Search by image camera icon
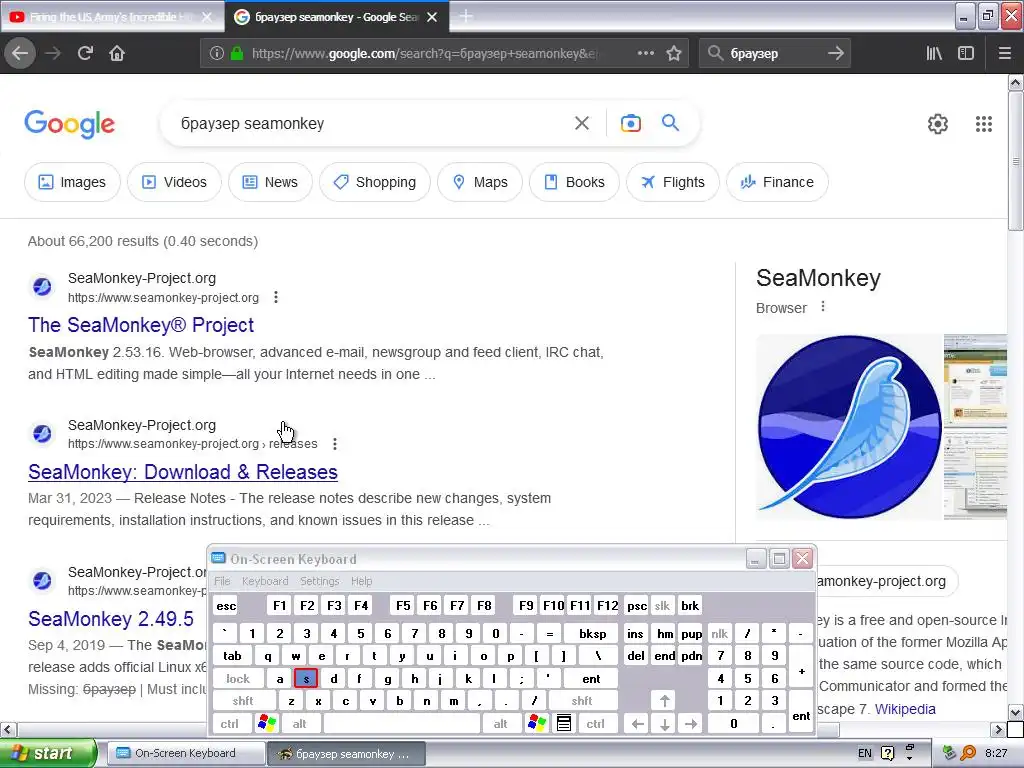Viewport: 1024px width, 768px height. (x=630, y=123)
